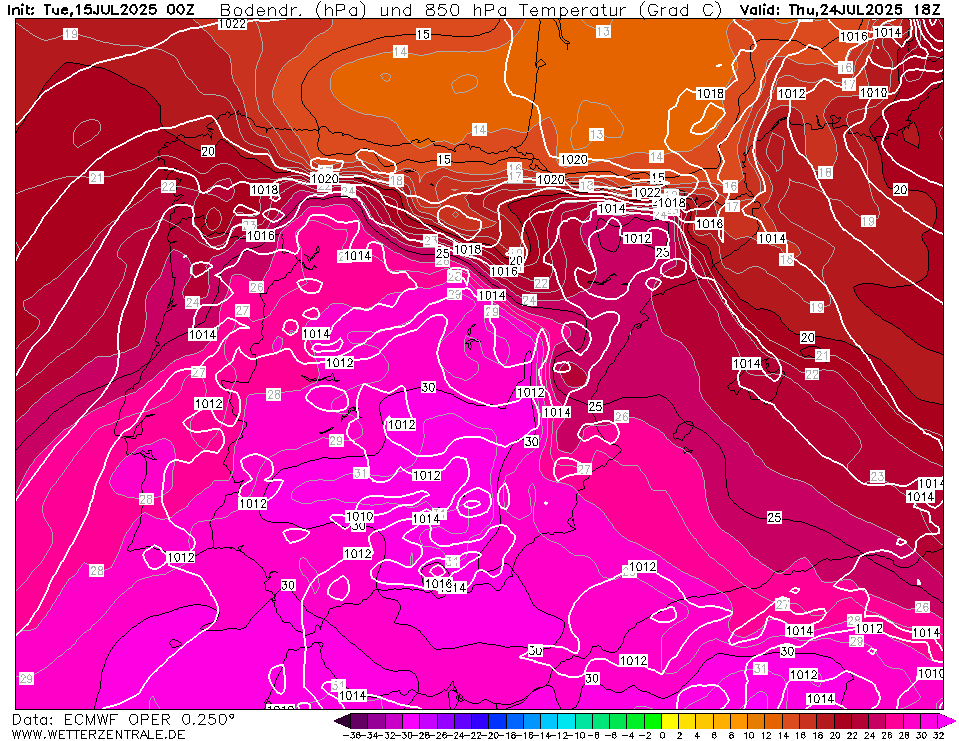Open the WWW.WETTERZENTRALE.DE link text

coord(98,734)
